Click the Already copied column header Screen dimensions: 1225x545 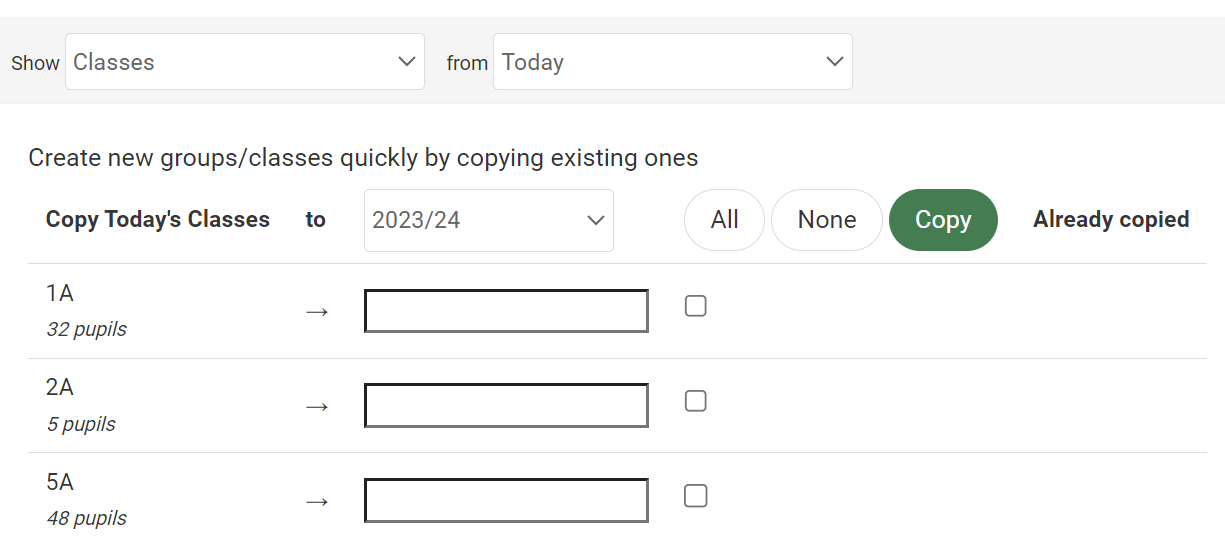pos(1111,220)
